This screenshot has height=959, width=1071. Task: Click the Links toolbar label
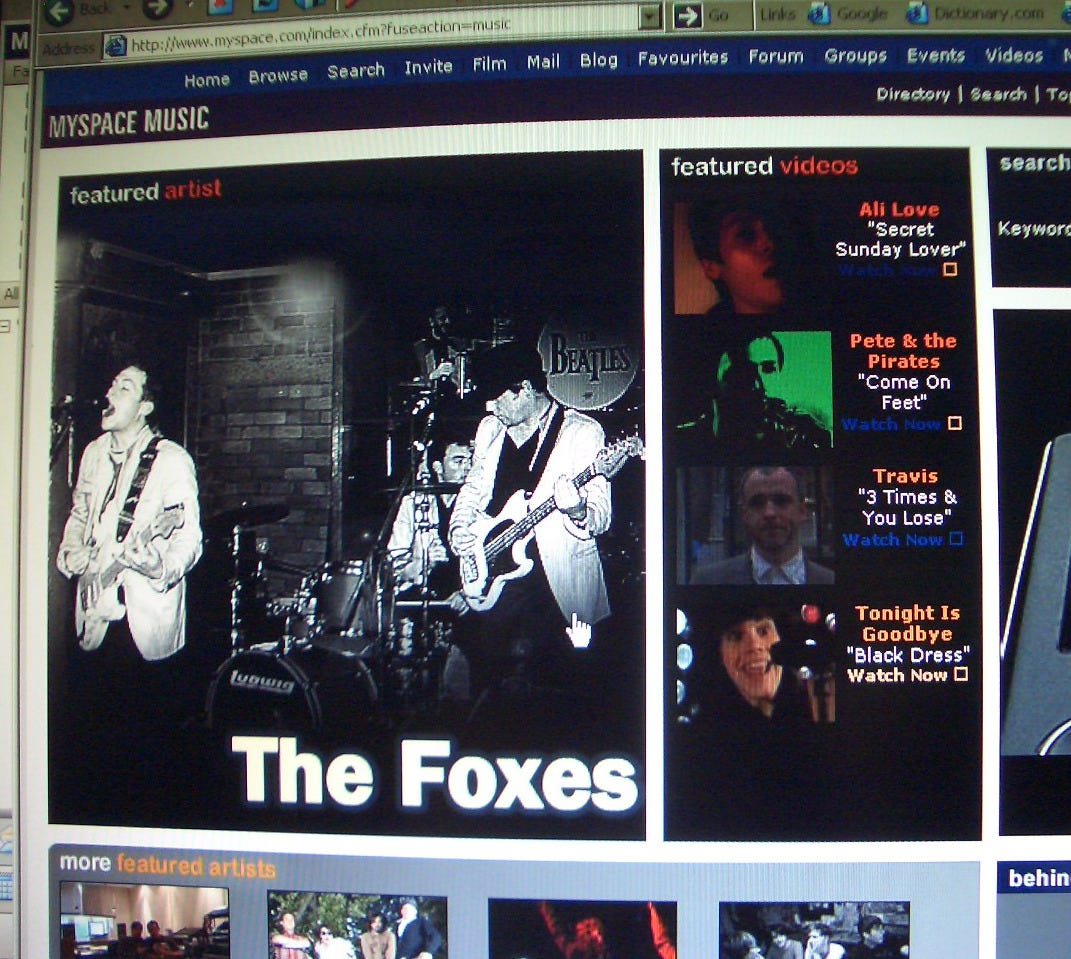tap(777, 14)
